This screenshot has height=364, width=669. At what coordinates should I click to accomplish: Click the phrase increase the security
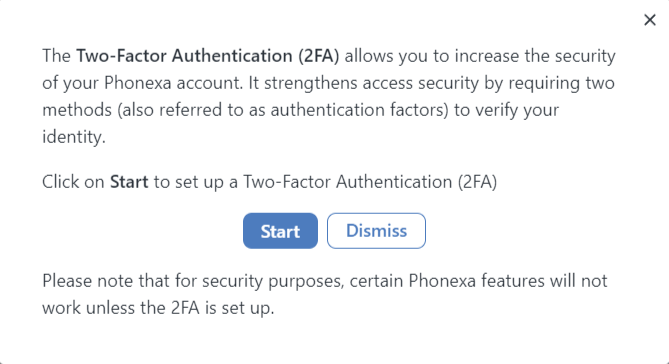(x=535, y=56)
